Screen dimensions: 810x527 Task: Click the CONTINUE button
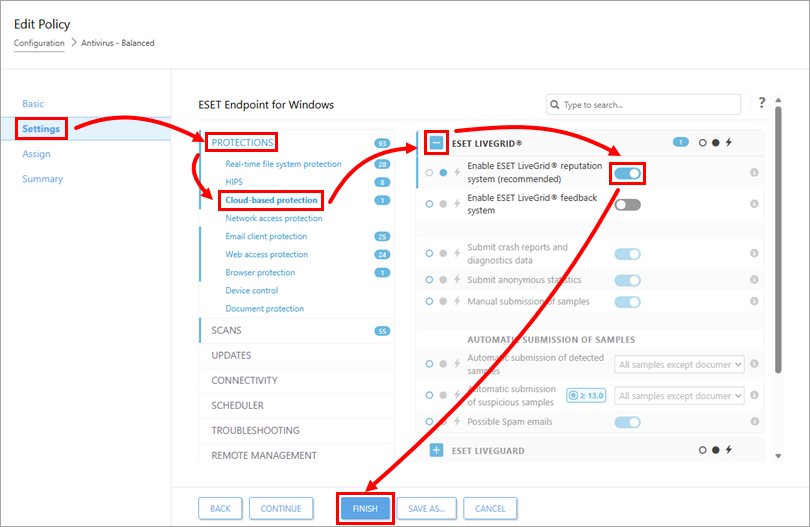point(281,508)
